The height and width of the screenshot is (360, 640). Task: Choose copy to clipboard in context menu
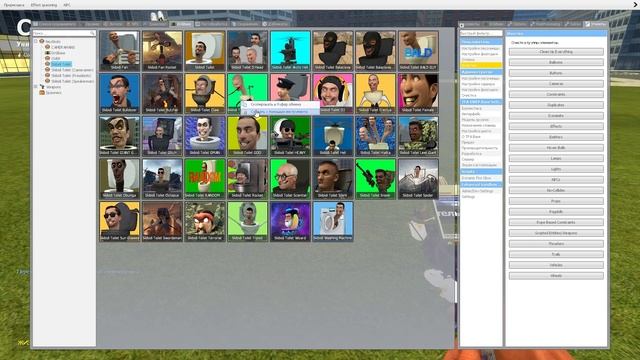[x=280, y=104]
